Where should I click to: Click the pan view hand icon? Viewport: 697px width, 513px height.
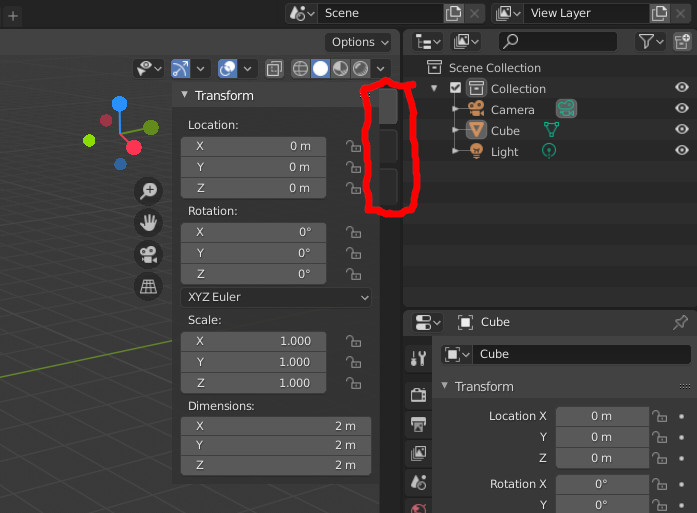[148, 223]
